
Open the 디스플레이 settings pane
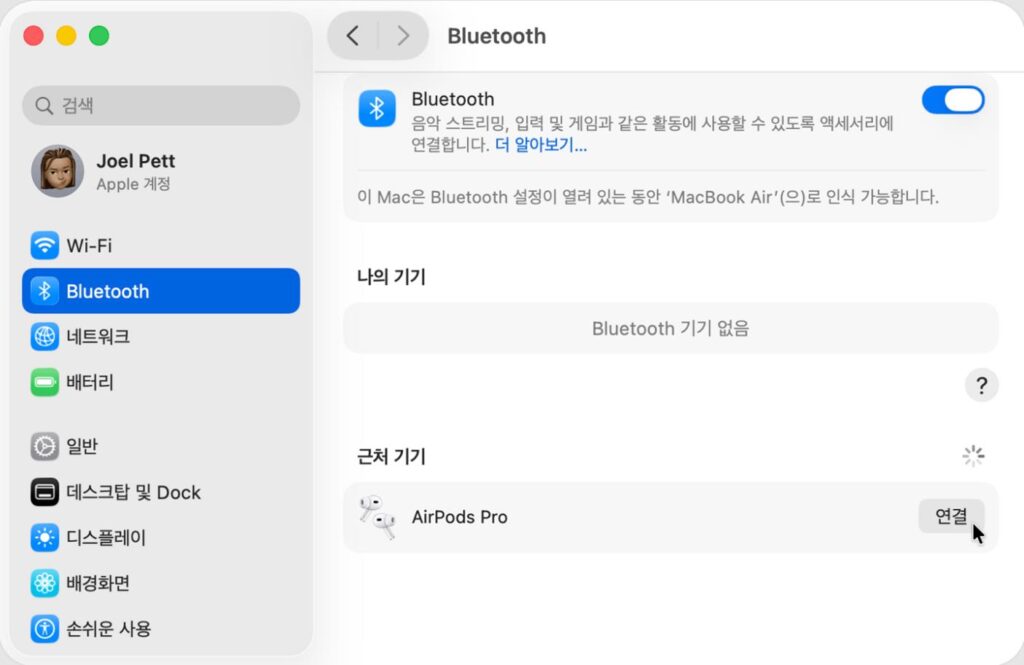point(161,538)
